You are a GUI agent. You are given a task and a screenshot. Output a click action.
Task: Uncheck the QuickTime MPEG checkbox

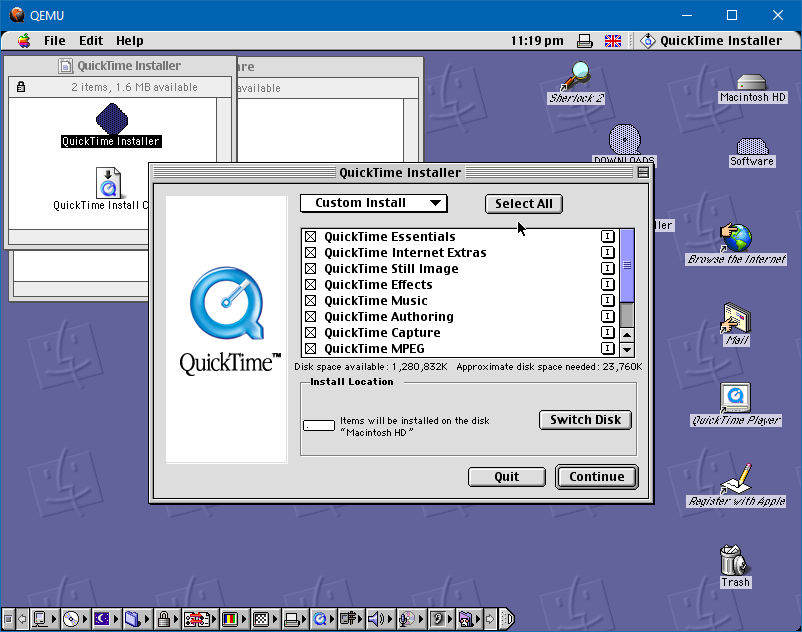[310, 348]
